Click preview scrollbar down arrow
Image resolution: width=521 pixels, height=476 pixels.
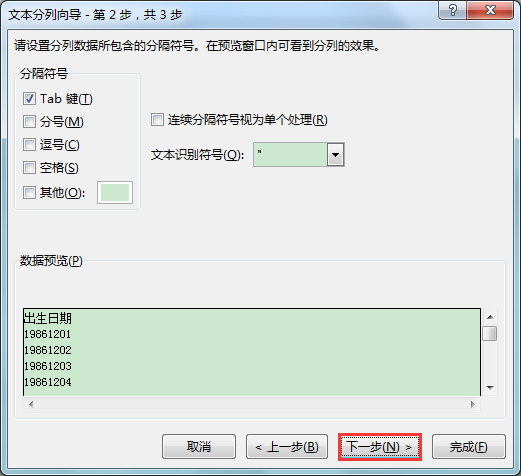490,387
